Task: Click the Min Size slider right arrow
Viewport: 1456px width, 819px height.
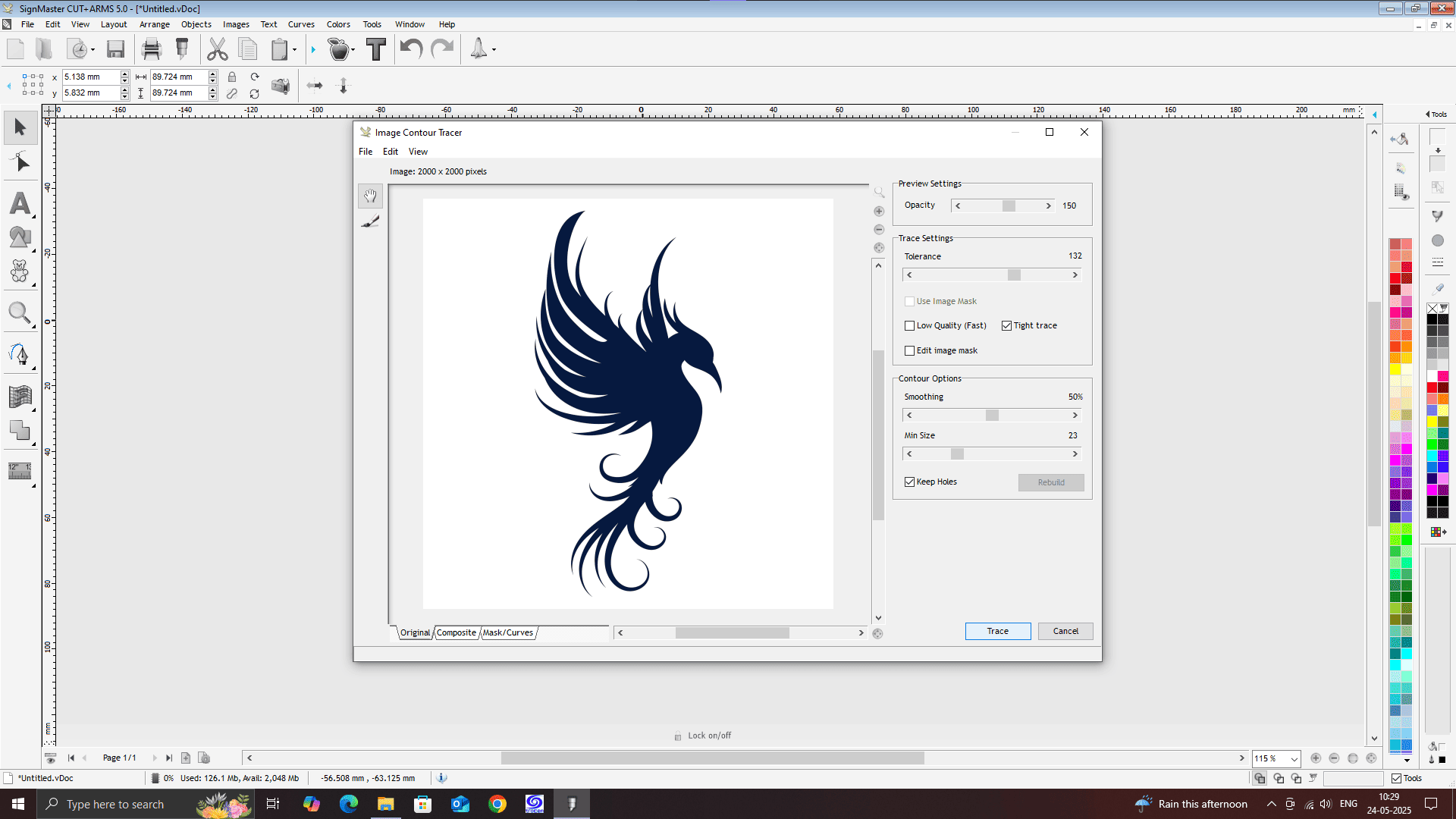Action: point(1075,454)
